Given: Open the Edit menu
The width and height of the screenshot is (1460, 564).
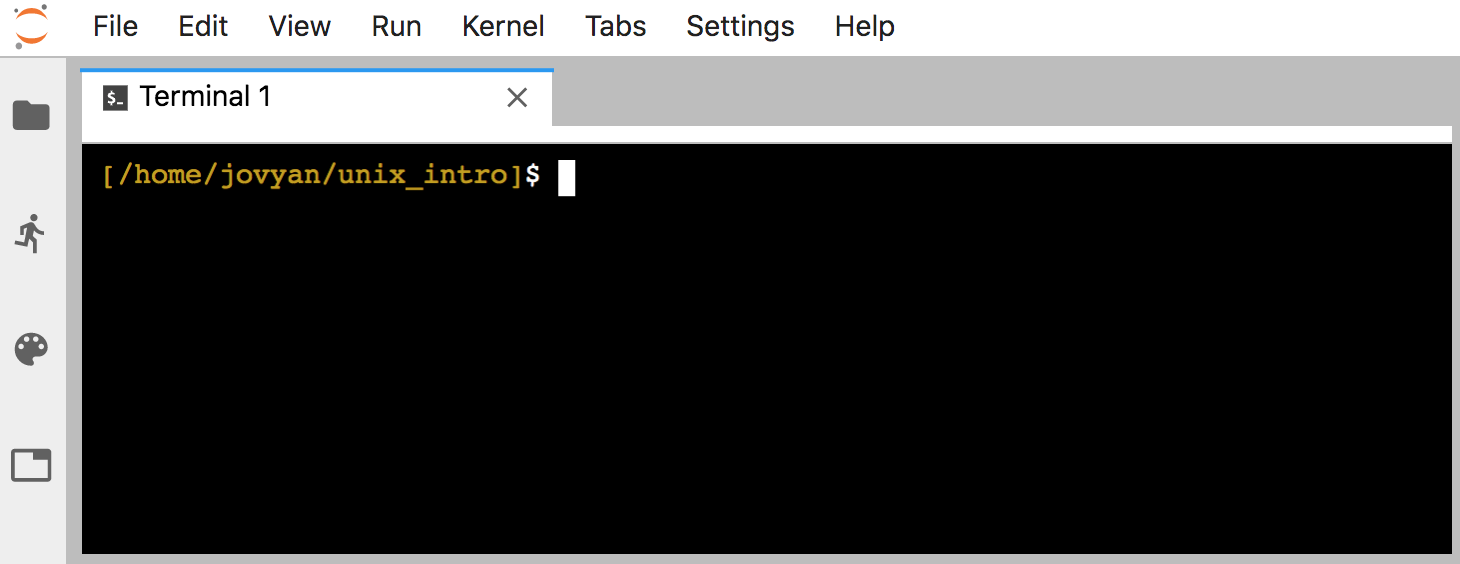Looking at the screenshot, I should click(203, 26).
